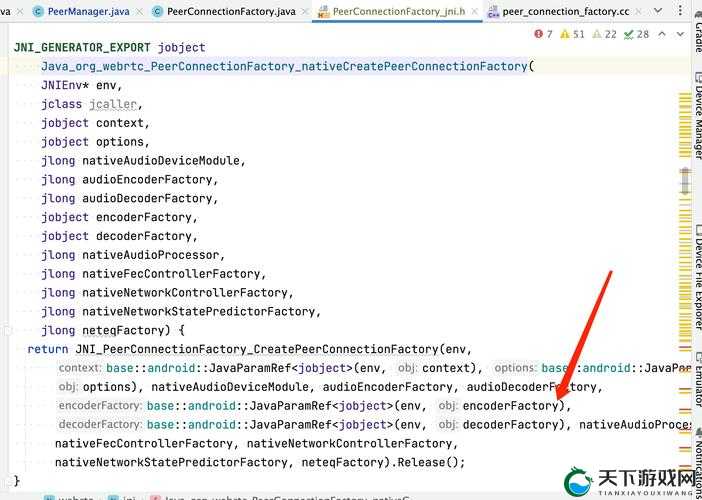Image resolution: width=702 pixels, height=500 pixels.
Task: Jump to next highlighted problem arrow
Action: tap(680, 34)
